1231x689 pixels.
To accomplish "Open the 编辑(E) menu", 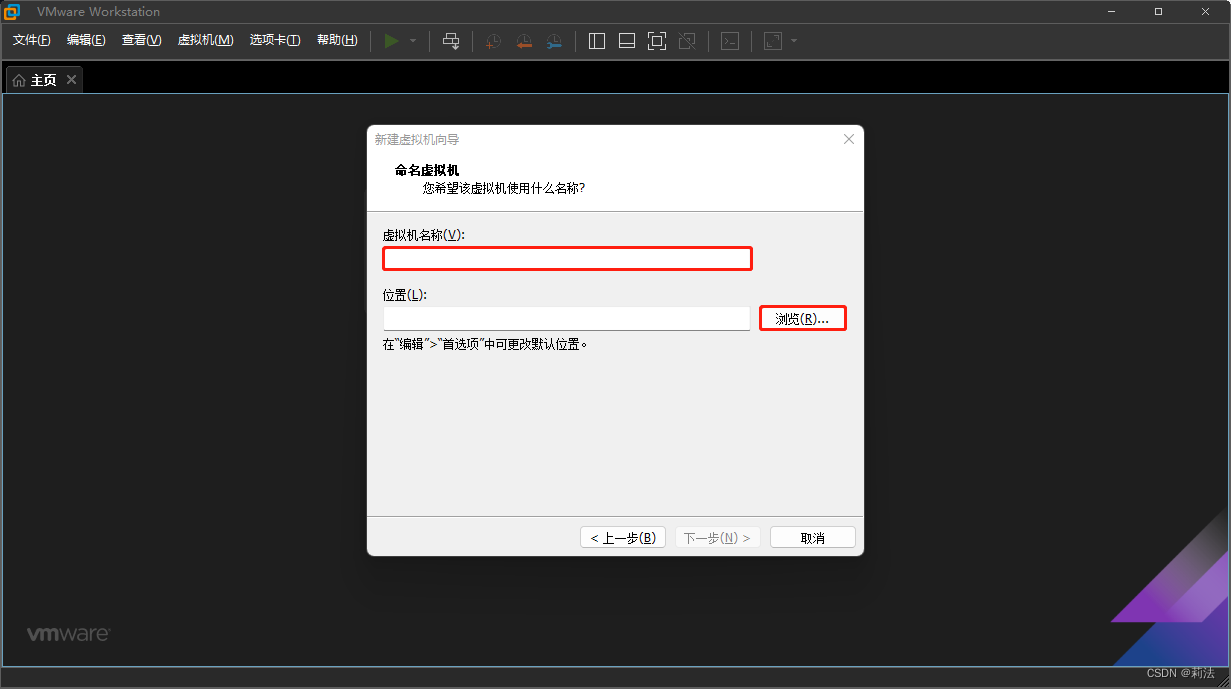I will 86,40.
